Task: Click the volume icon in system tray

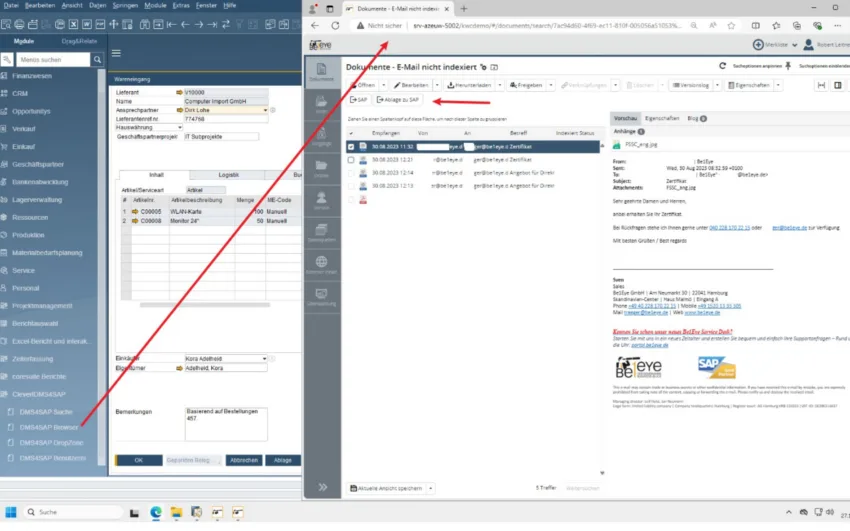Action: [x=830, y=512]
